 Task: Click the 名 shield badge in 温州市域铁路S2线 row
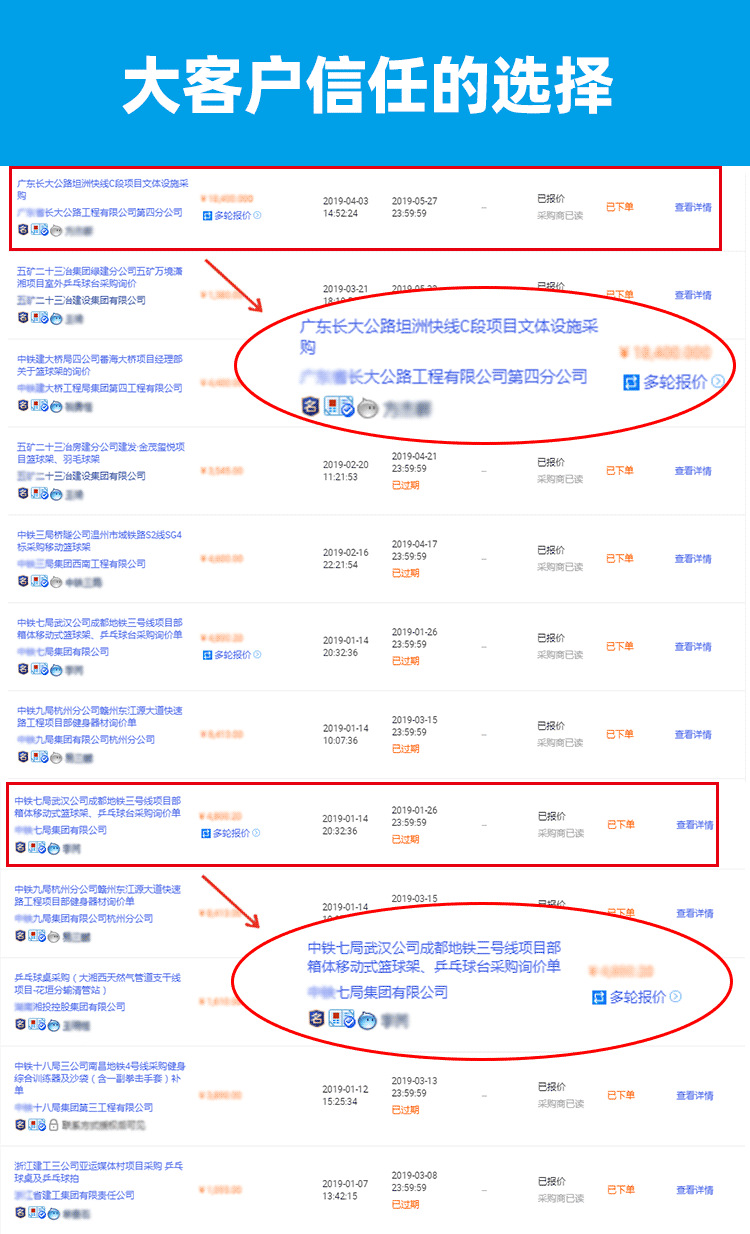[x=23, y=581]
